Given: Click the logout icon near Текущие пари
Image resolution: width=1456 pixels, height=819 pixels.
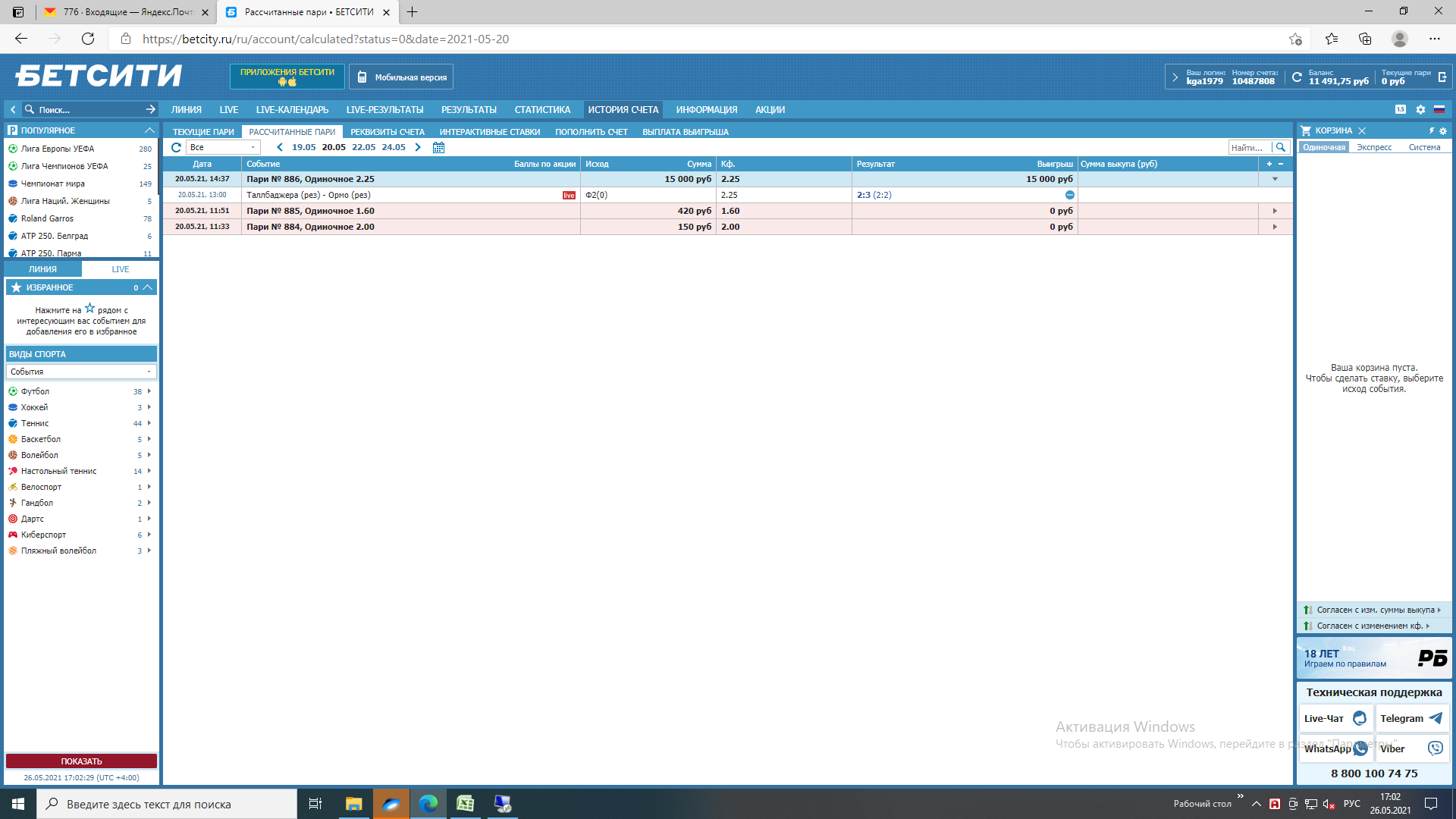Looking at the screenshot, I should pyautogui.click(x=1442, y=77).
